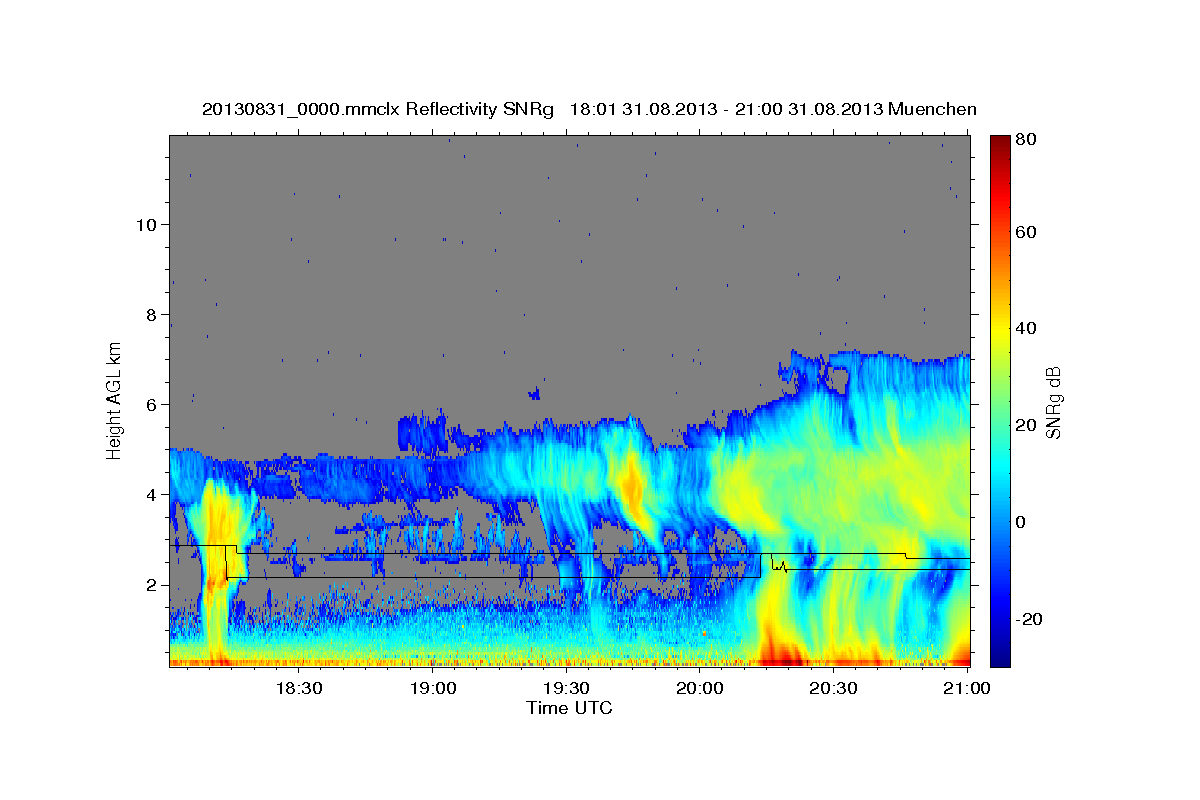The width and height of the screenshot is (1200, 800).
Task: Click the height tick label 2
Action: 151,585
